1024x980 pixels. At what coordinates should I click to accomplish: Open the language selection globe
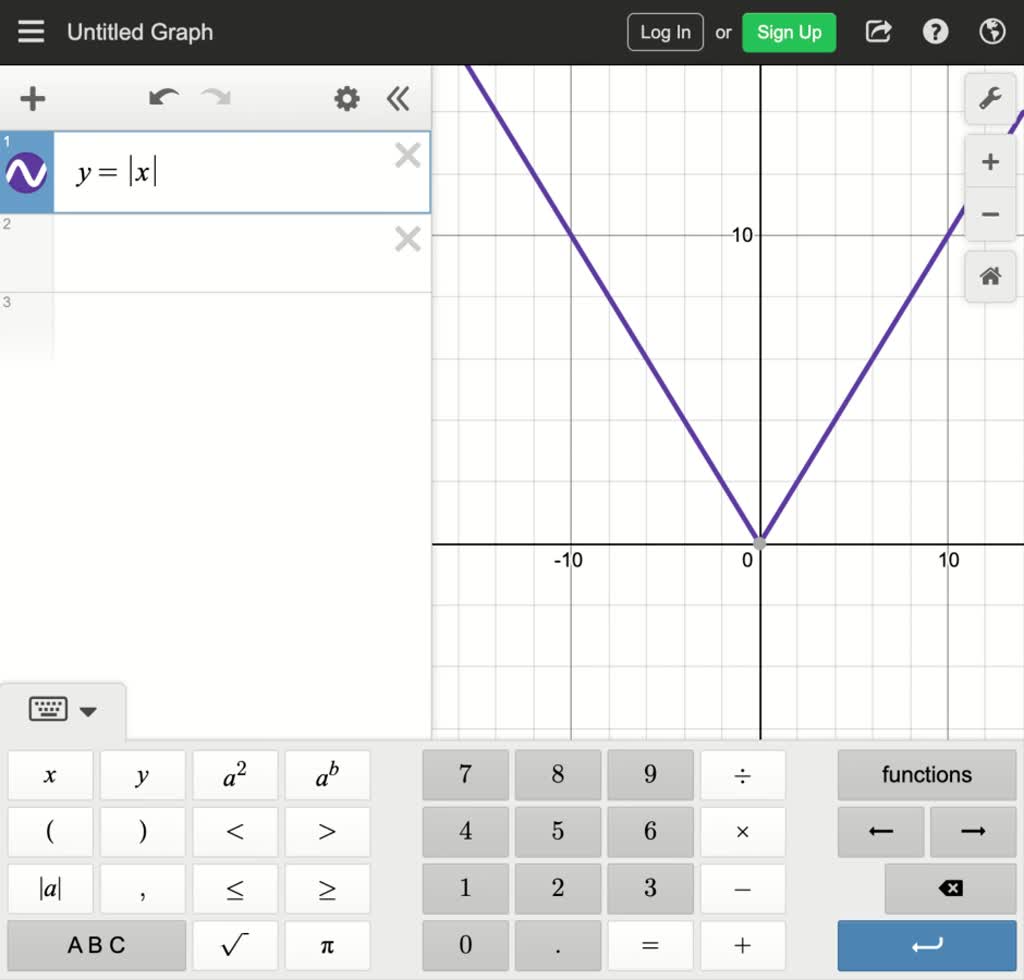(x=992, y=31)
